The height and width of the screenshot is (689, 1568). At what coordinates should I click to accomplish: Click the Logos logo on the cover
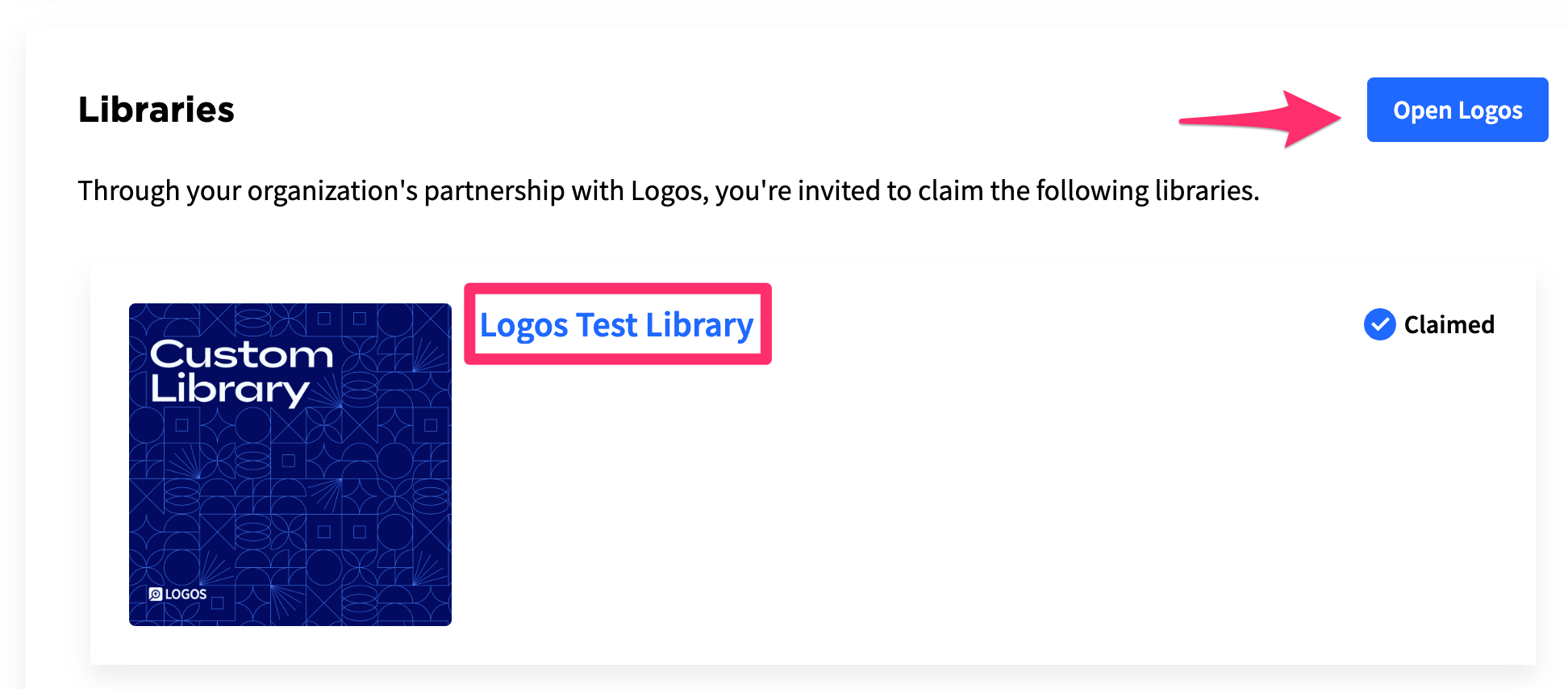[x=178, y=594]
